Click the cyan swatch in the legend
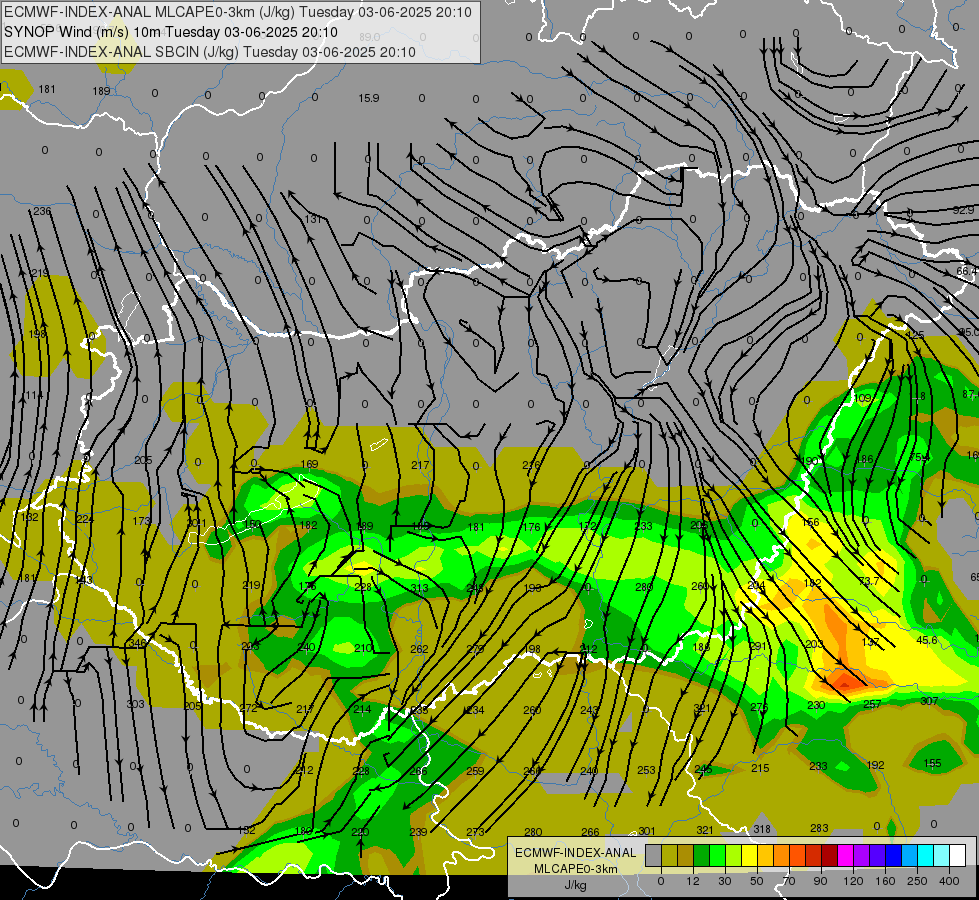The width and height of the screenshot is (979, 900). click(925, 856)
